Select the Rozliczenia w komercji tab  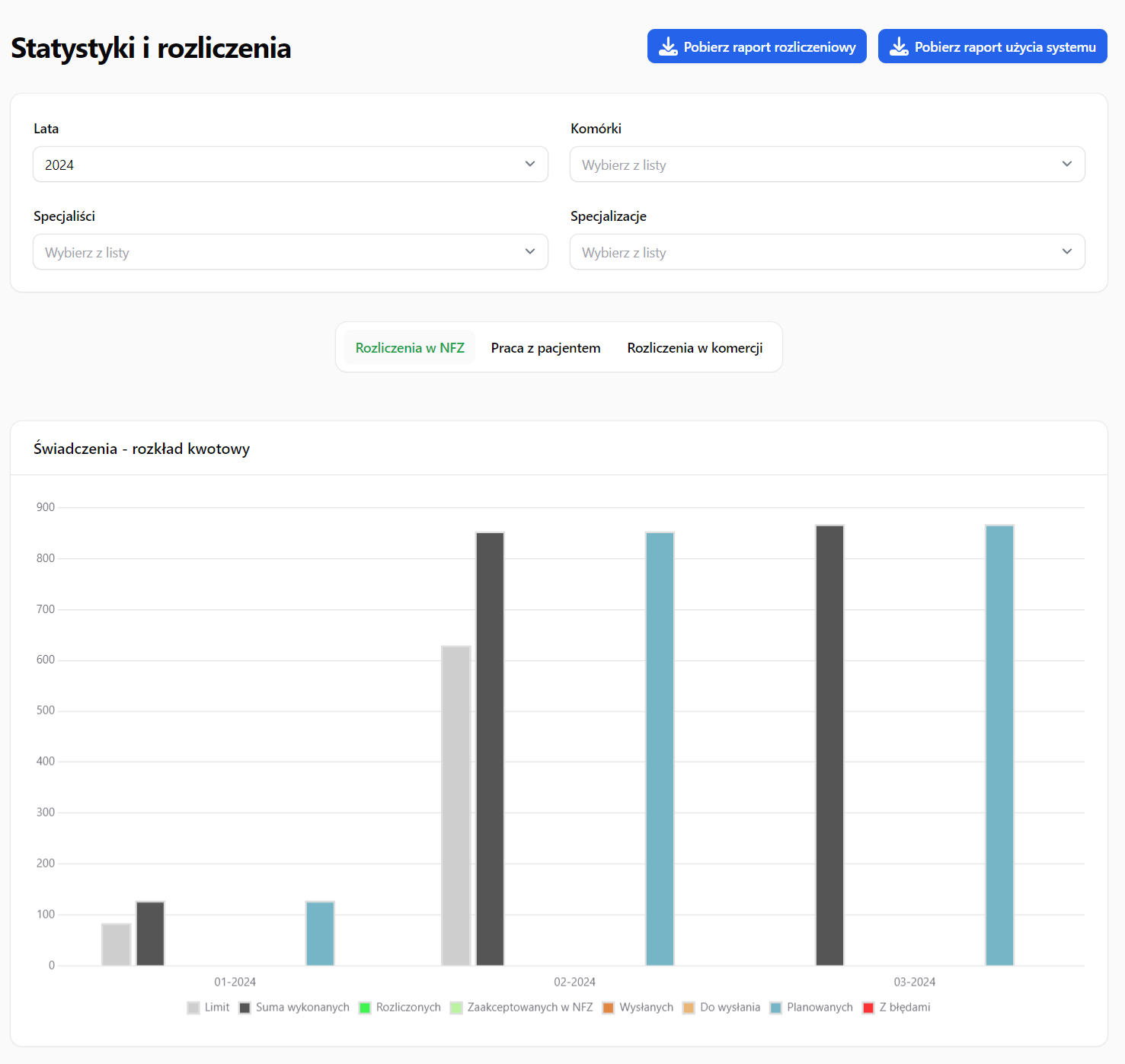pyautogui.click(x=695, y=347)
